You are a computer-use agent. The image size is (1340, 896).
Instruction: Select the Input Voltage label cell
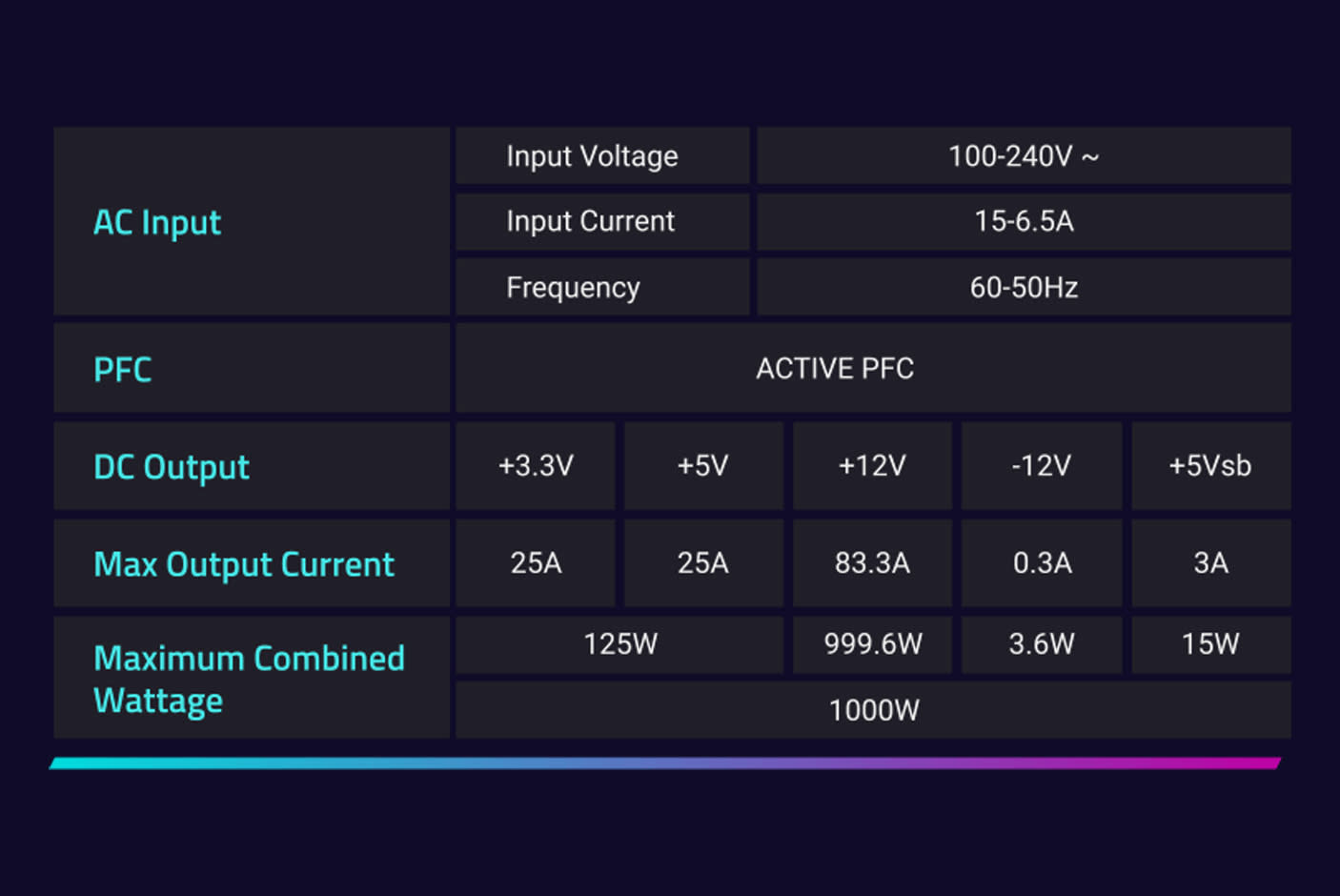coord(592,156)
